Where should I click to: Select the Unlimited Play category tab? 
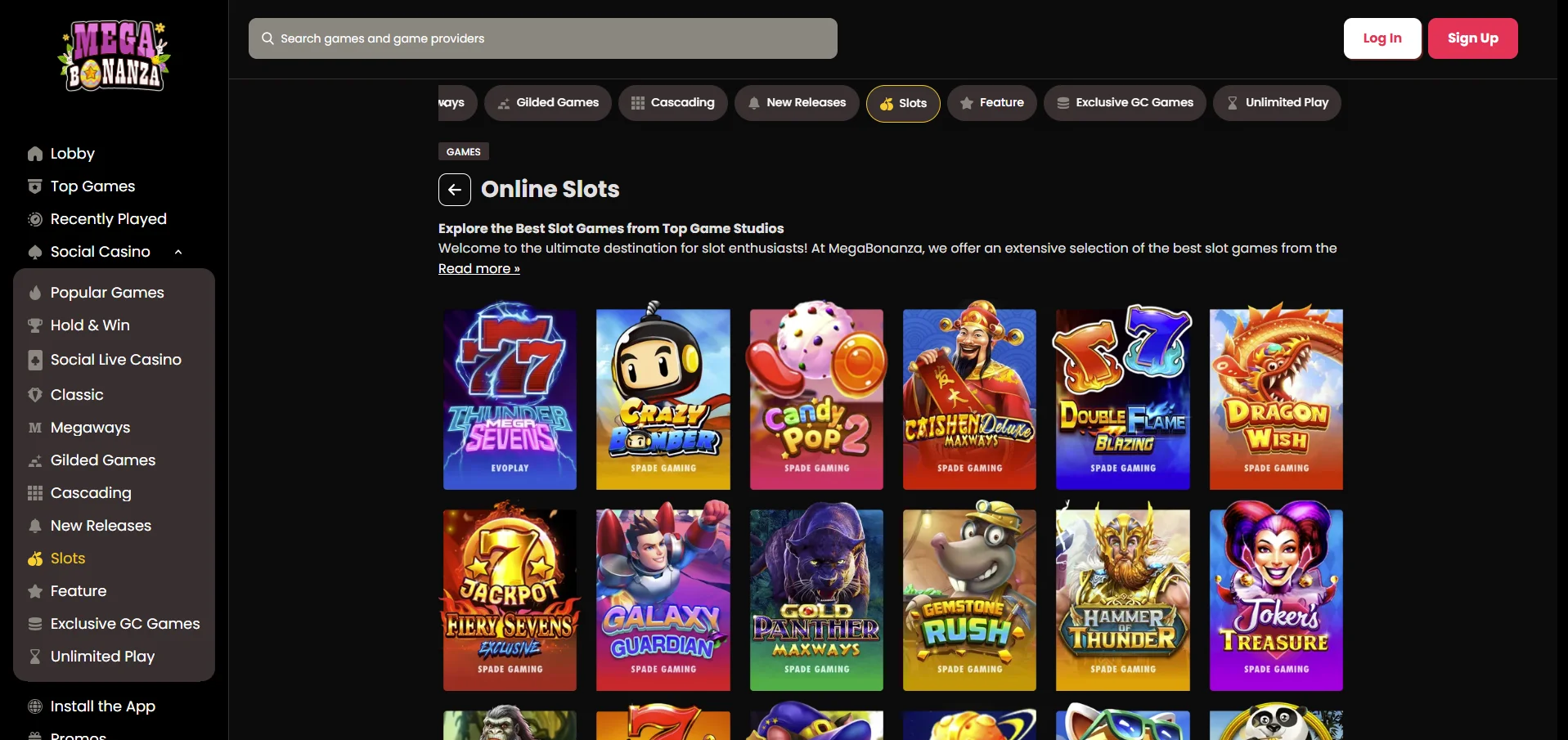point(1277,103)
